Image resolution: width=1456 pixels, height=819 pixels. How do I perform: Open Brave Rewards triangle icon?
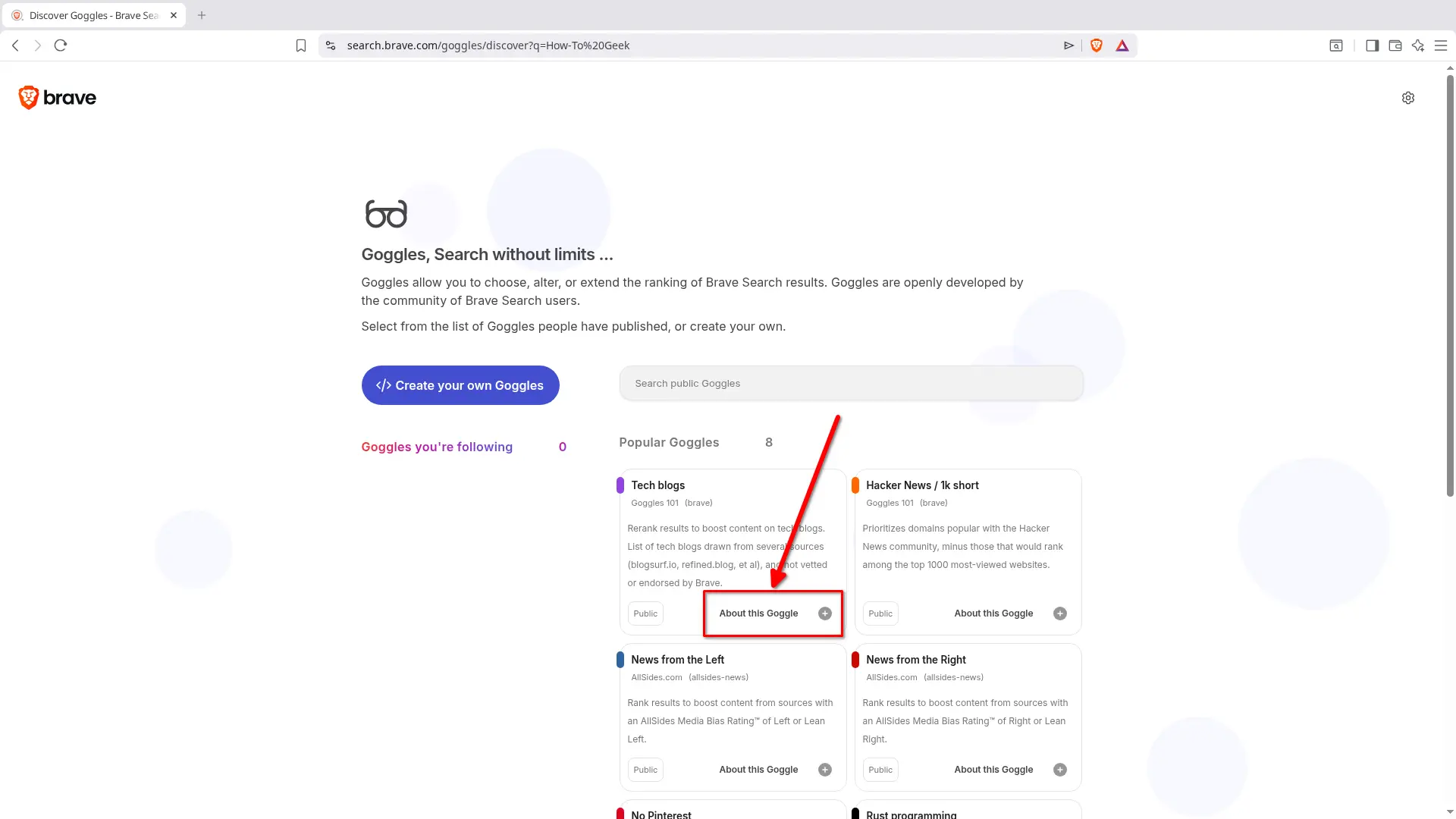1122,45
